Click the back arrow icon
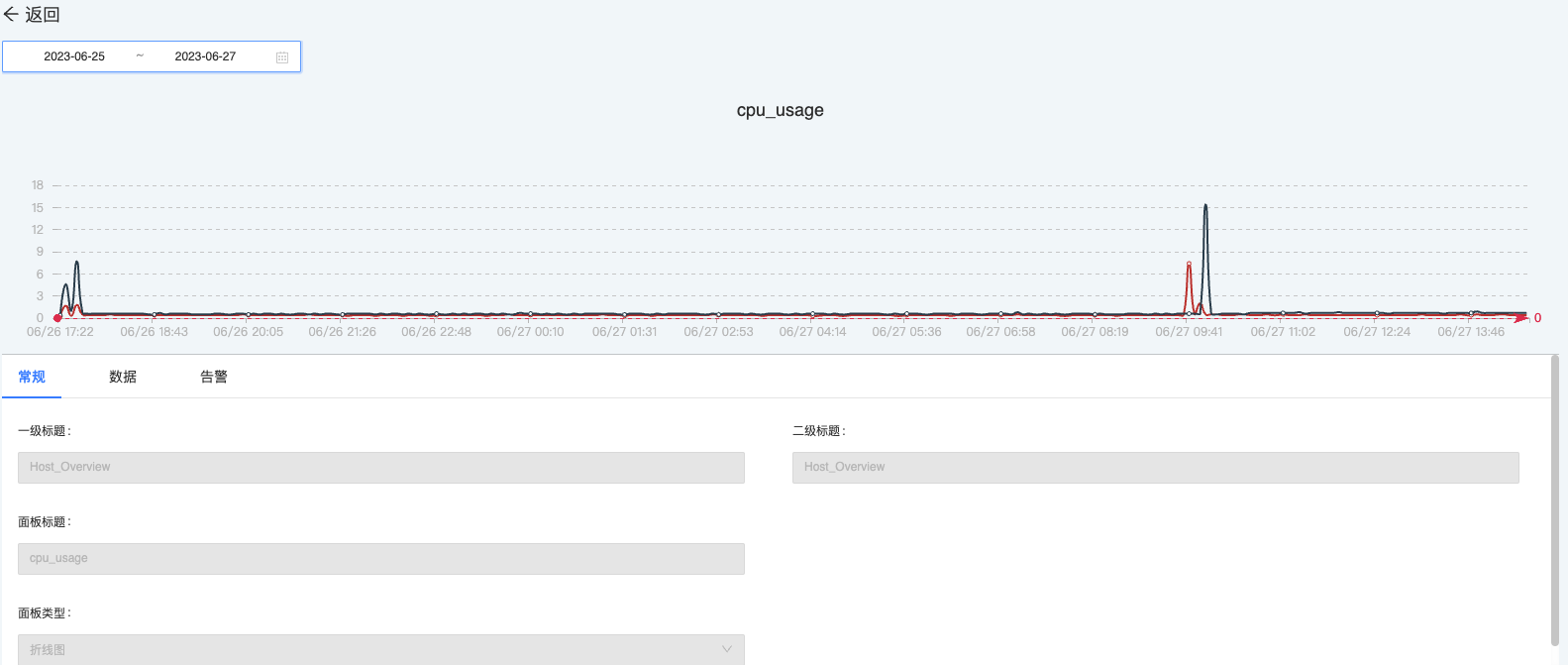 [11, 15]
